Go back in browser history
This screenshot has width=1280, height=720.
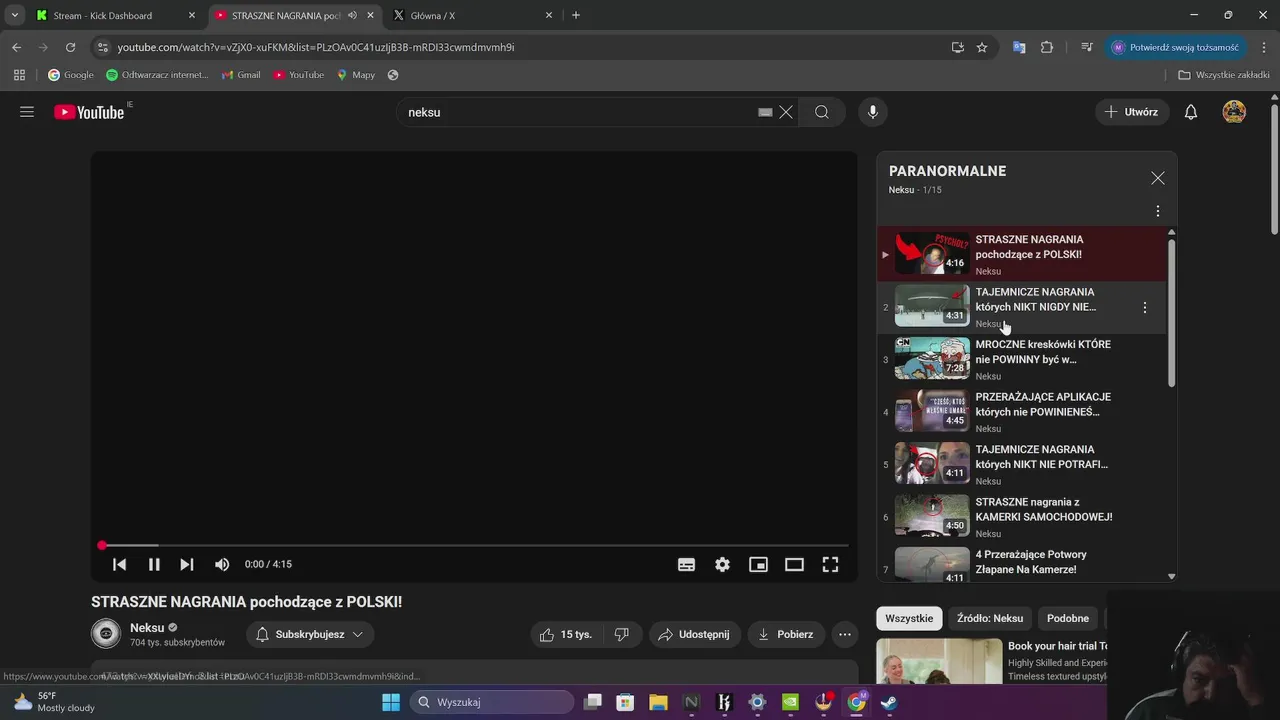point(16,47)
